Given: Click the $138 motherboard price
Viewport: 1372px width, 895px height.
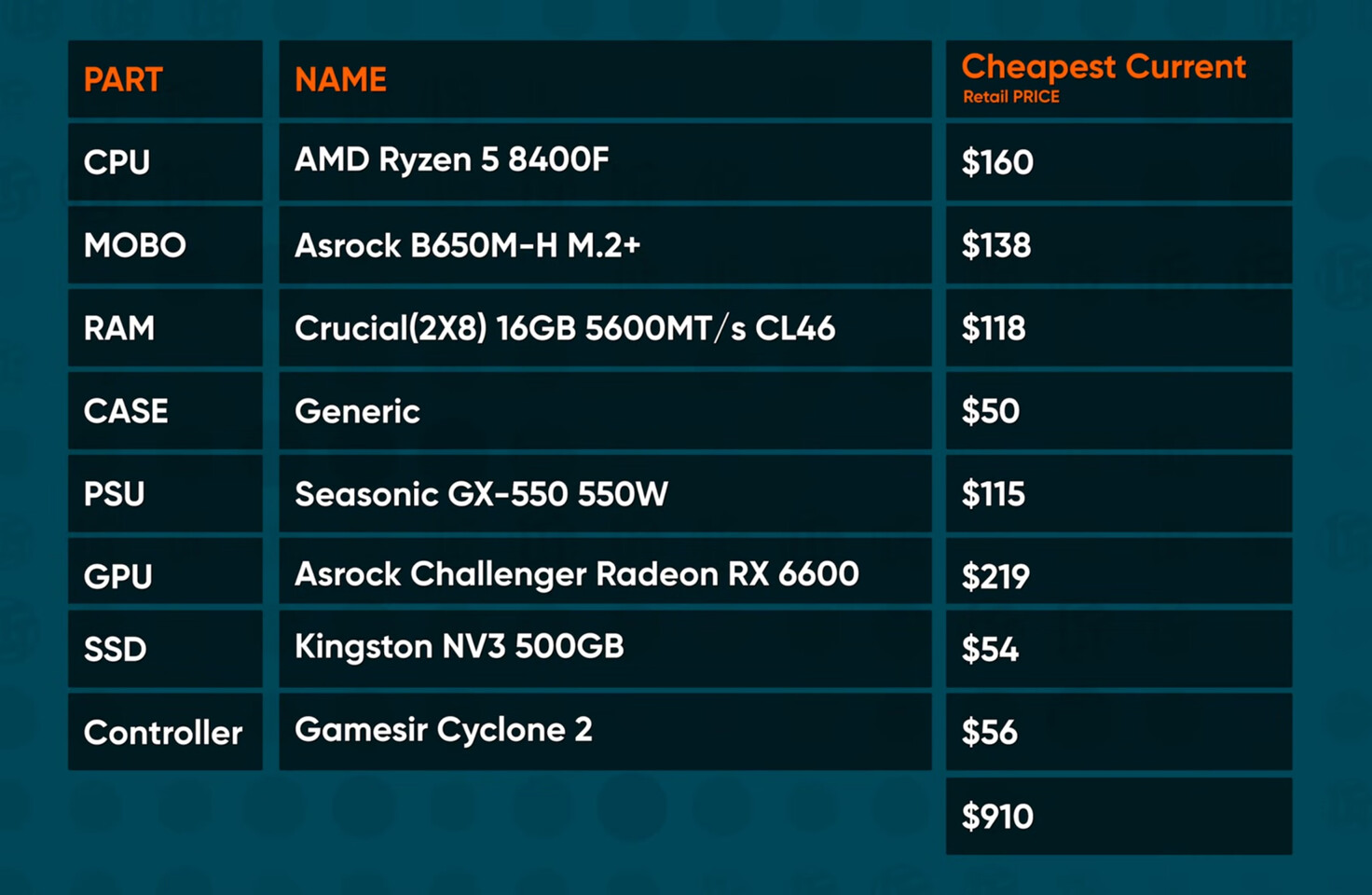Looking at the screenshot, I should 996,246.
